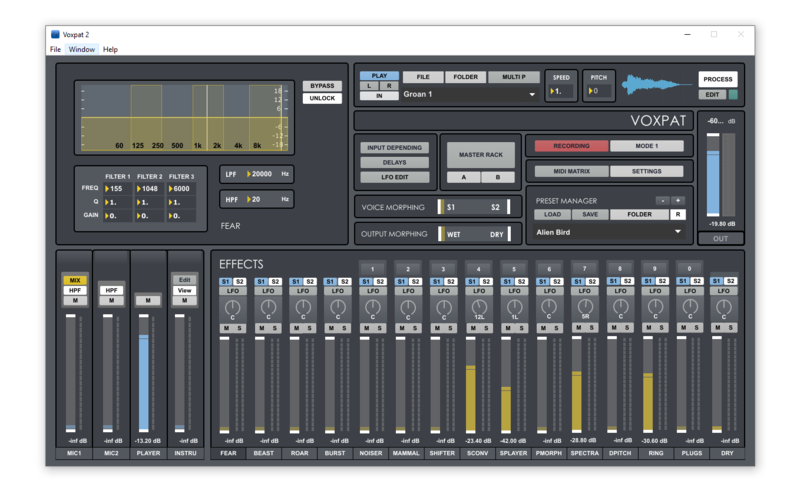
Task: Open the Window menu
Action: (x=82, y=49)
